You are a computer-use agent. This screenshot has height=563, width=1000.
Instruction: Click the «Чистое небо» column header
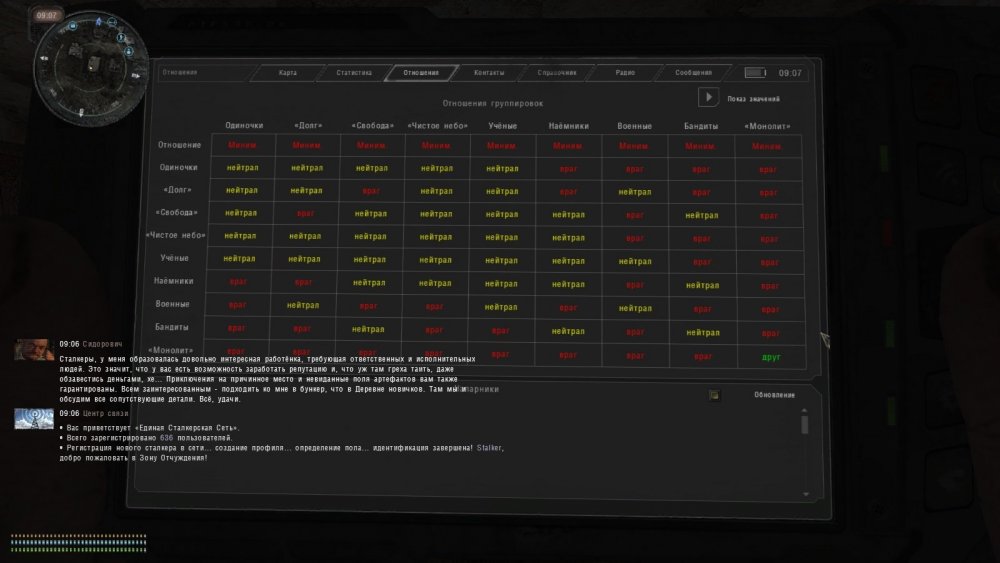[438, 126]
